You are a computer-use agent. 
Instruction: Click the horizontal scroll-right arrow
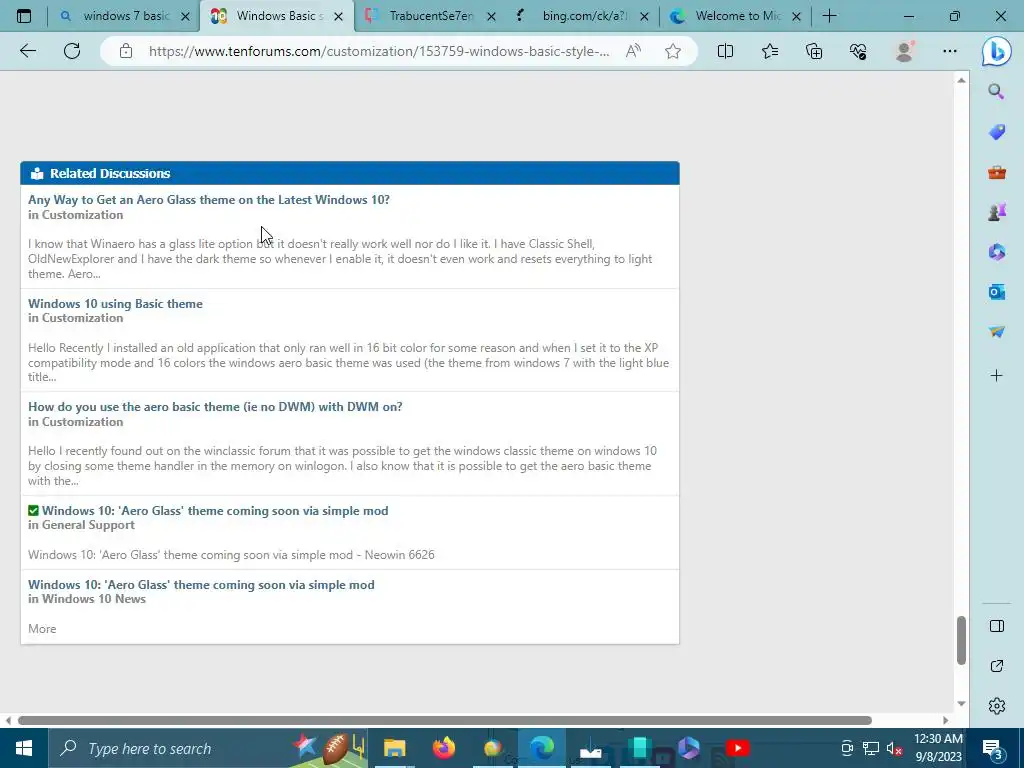(x=945, y=720)
